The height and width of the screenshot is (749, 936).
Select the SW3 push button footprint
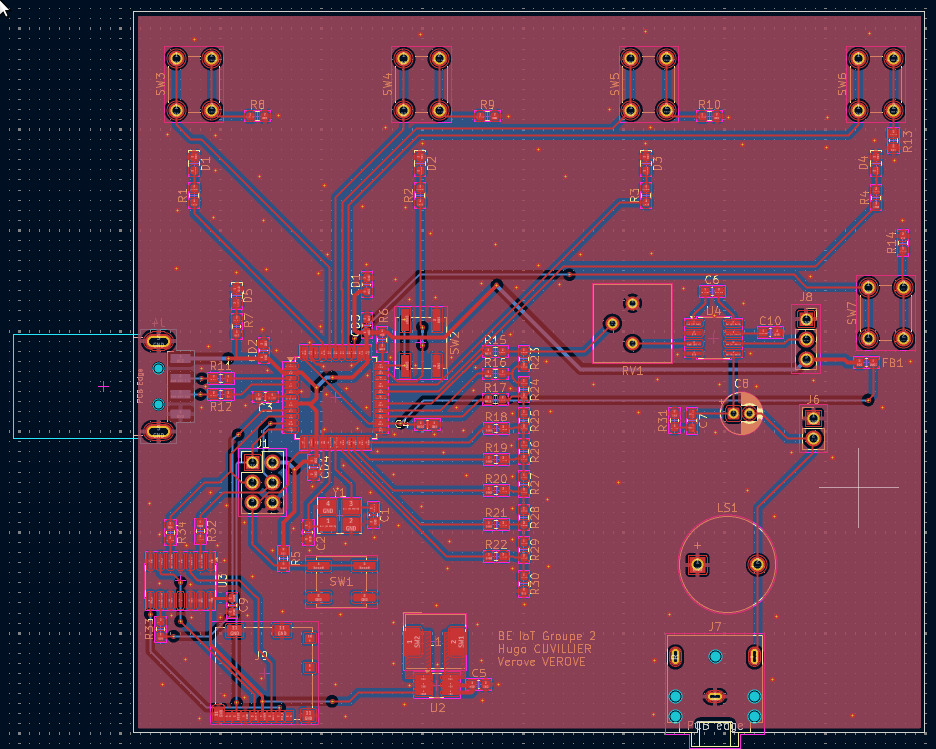coord(193,84)
